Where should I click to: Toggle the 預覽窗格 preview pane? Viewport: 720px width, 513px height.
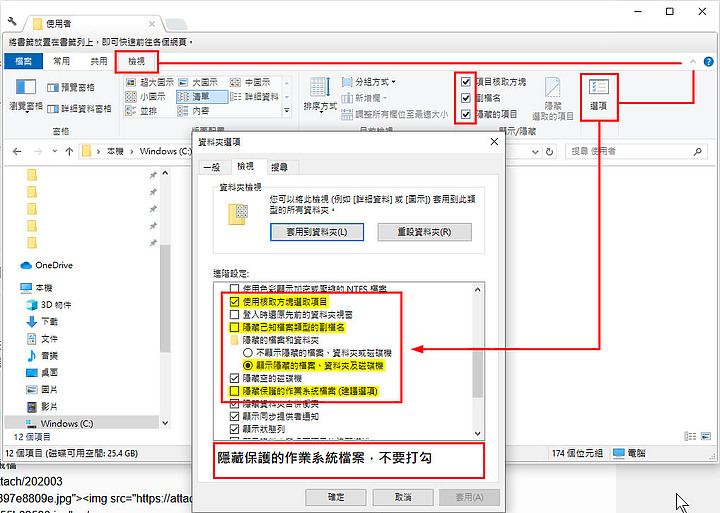click(x=71, y=87)
